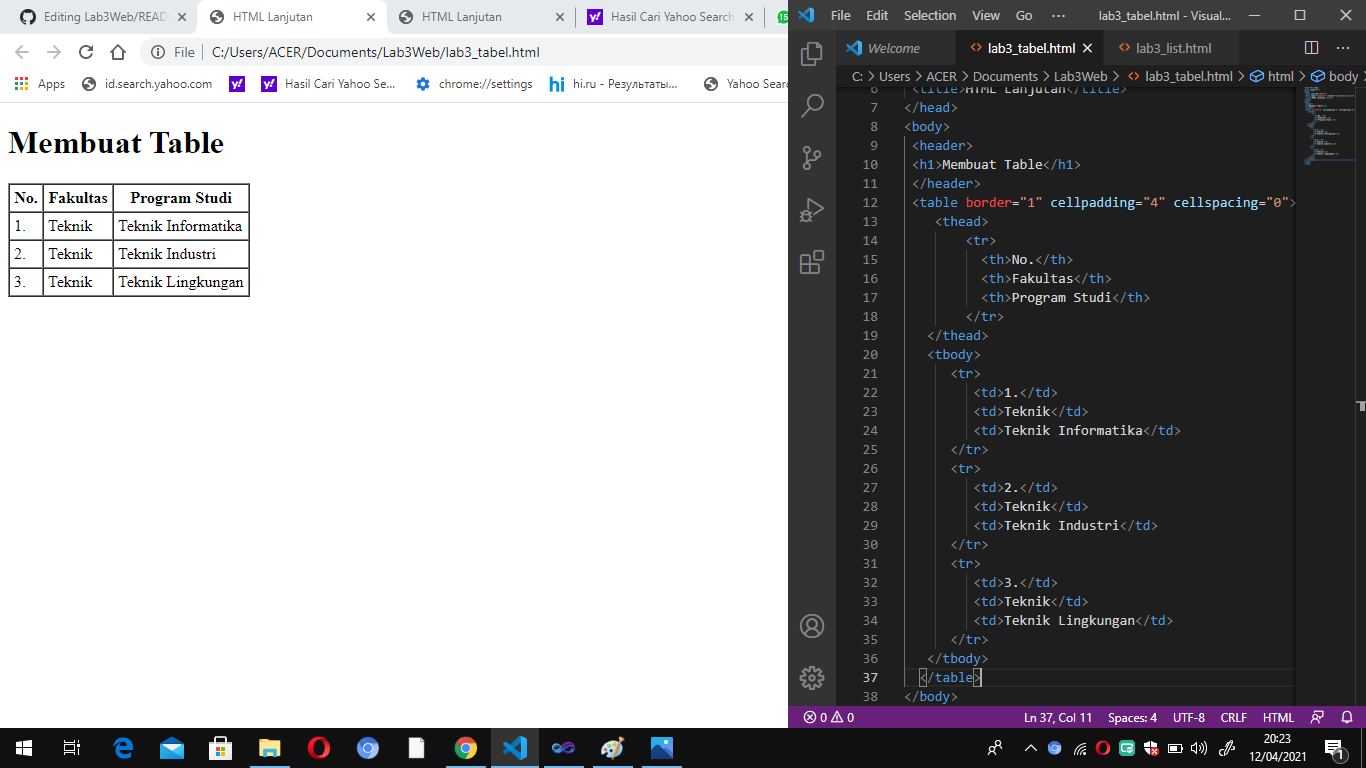1366x768 pixels.
Task: Select indentation via Spaces: 4
Action: [1132, 717]
